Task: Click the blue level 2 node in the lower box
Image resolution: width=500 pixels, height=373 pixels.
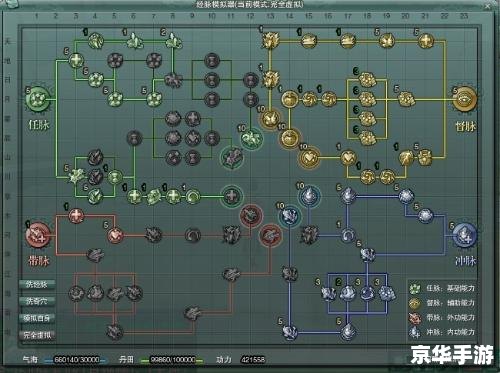Action: coord(347,293)
